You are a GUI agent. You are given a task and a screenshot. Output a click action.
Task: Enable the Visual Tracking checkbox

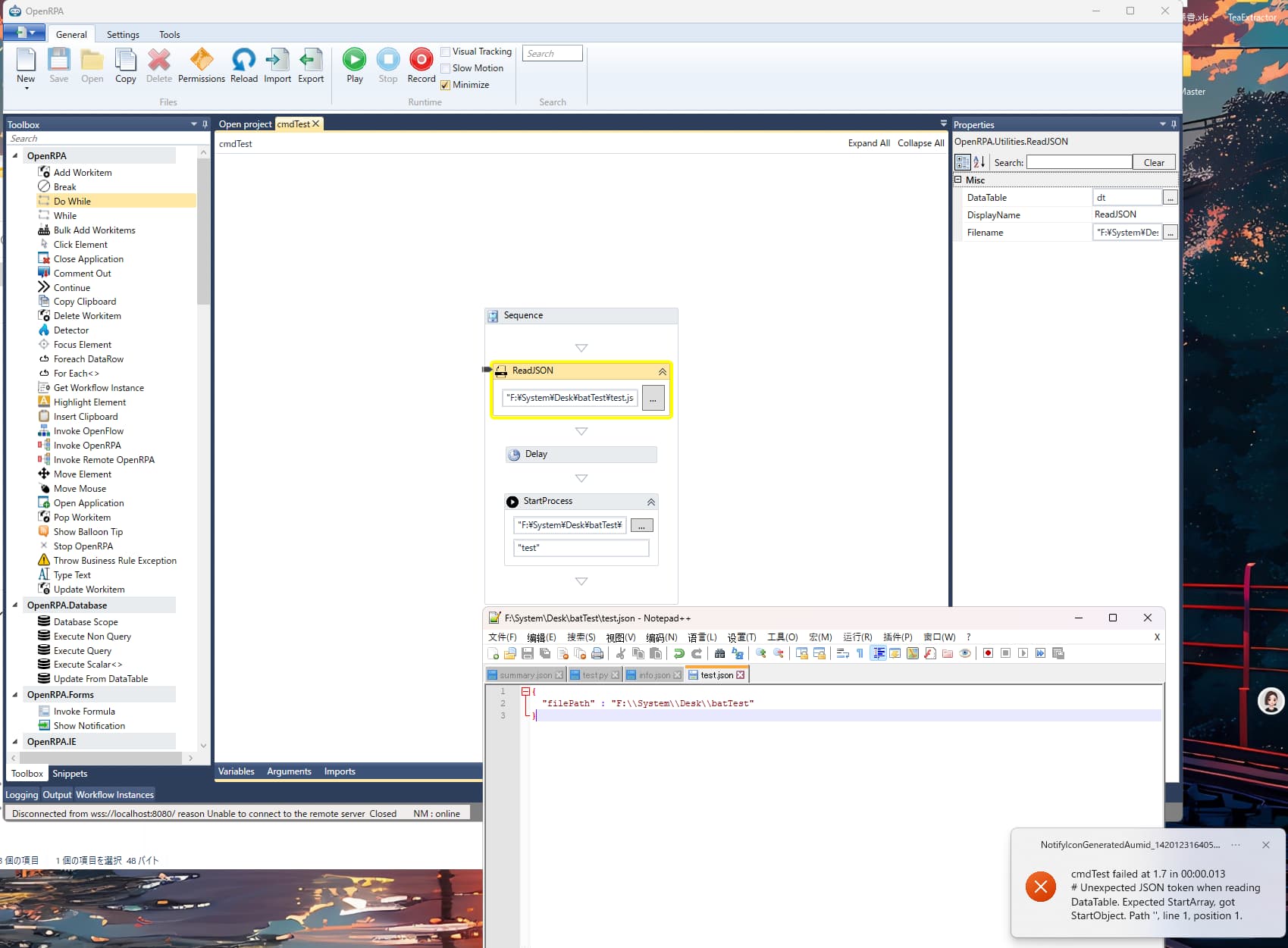[x=446, y=52]
